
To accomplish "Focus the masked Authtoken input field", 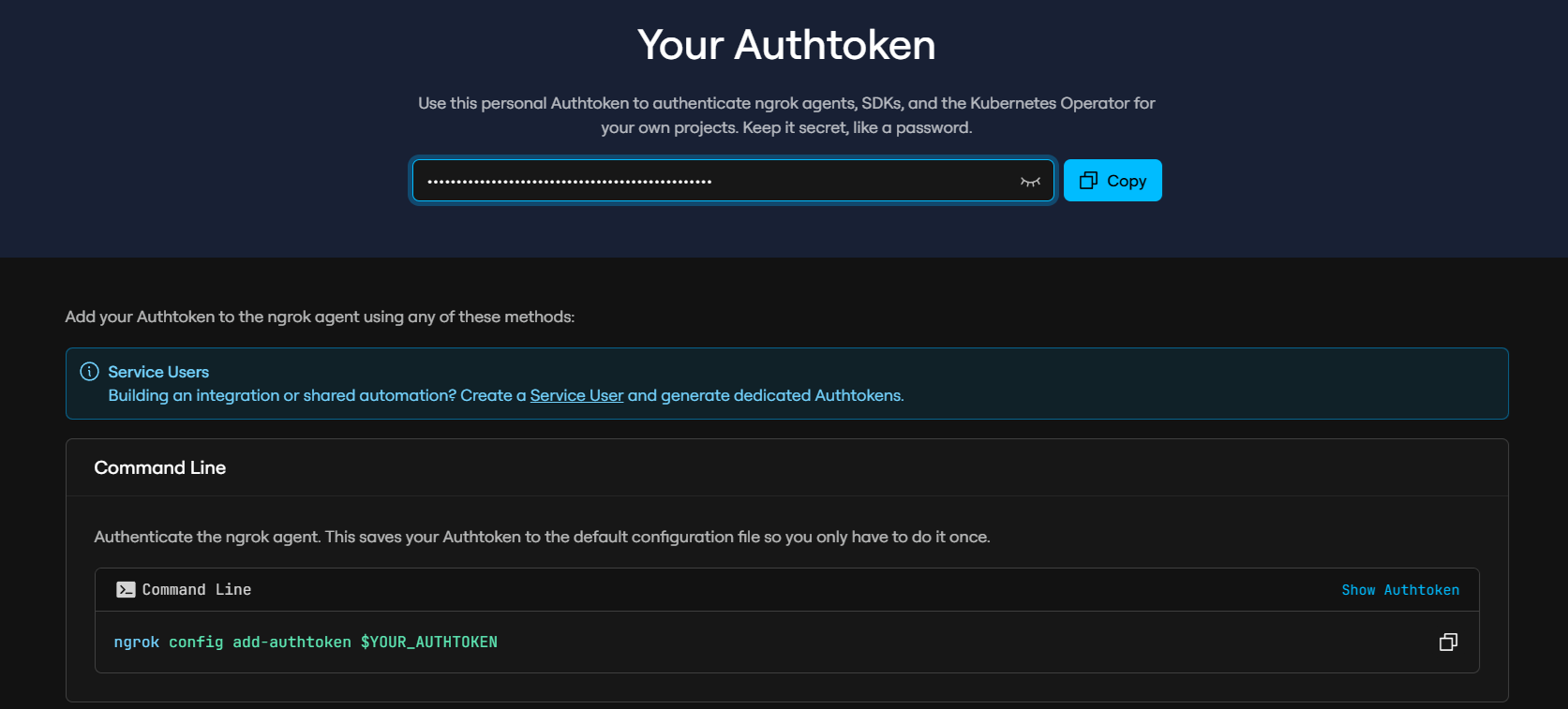I will pyautogui.click(x=734, y=181).
